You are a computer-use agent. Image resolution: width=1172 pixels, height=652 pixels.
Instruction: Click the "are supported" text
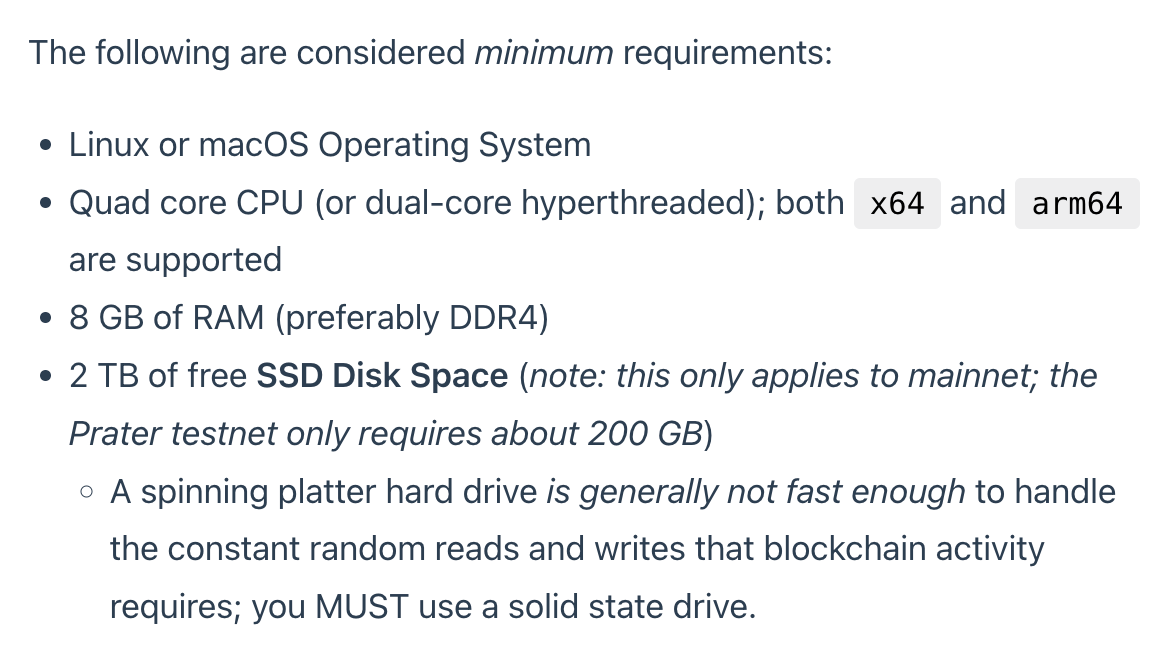175,260
